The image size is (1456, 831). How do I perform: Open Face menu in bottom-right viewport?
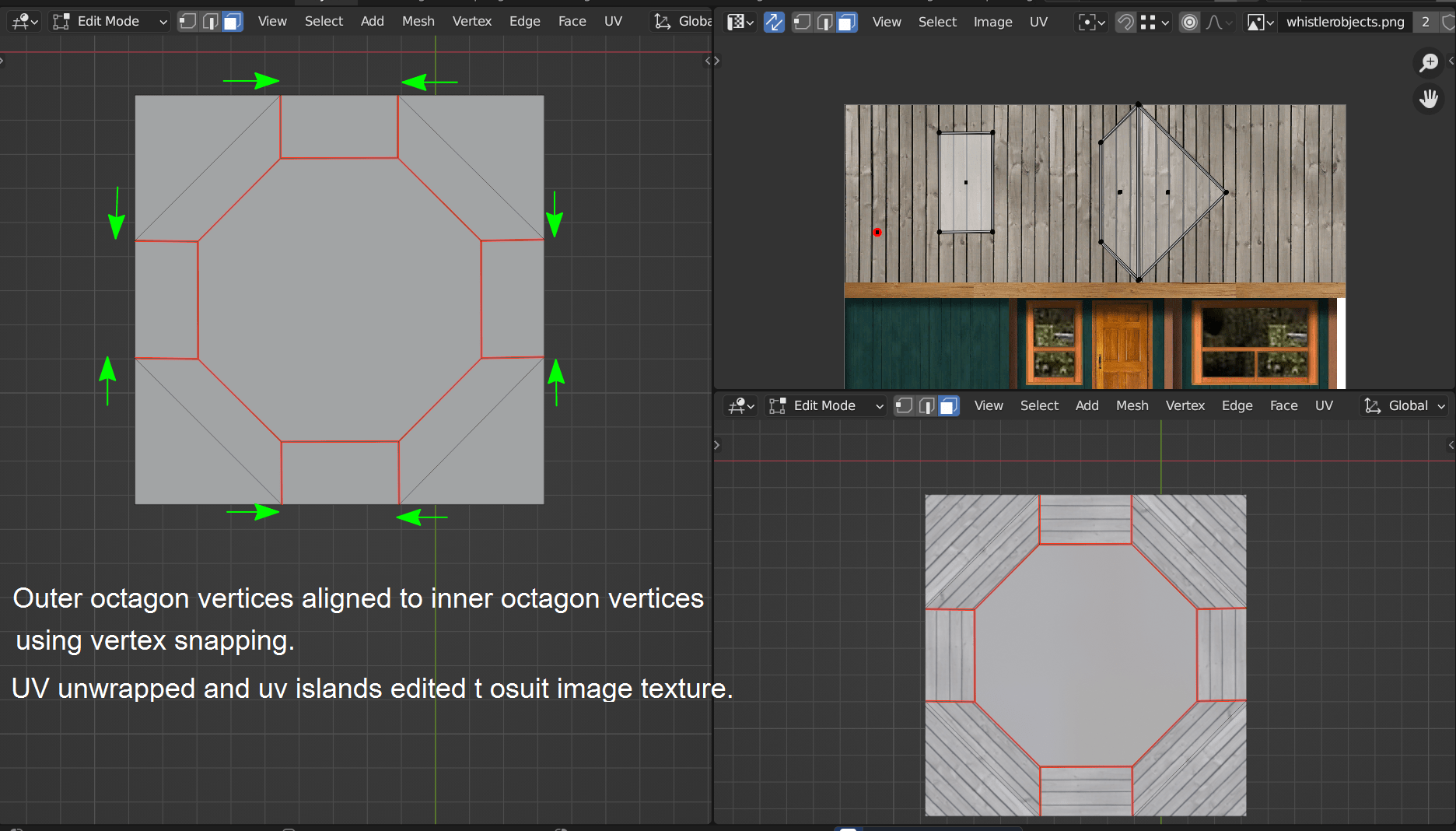click(x=1284, y=406)
